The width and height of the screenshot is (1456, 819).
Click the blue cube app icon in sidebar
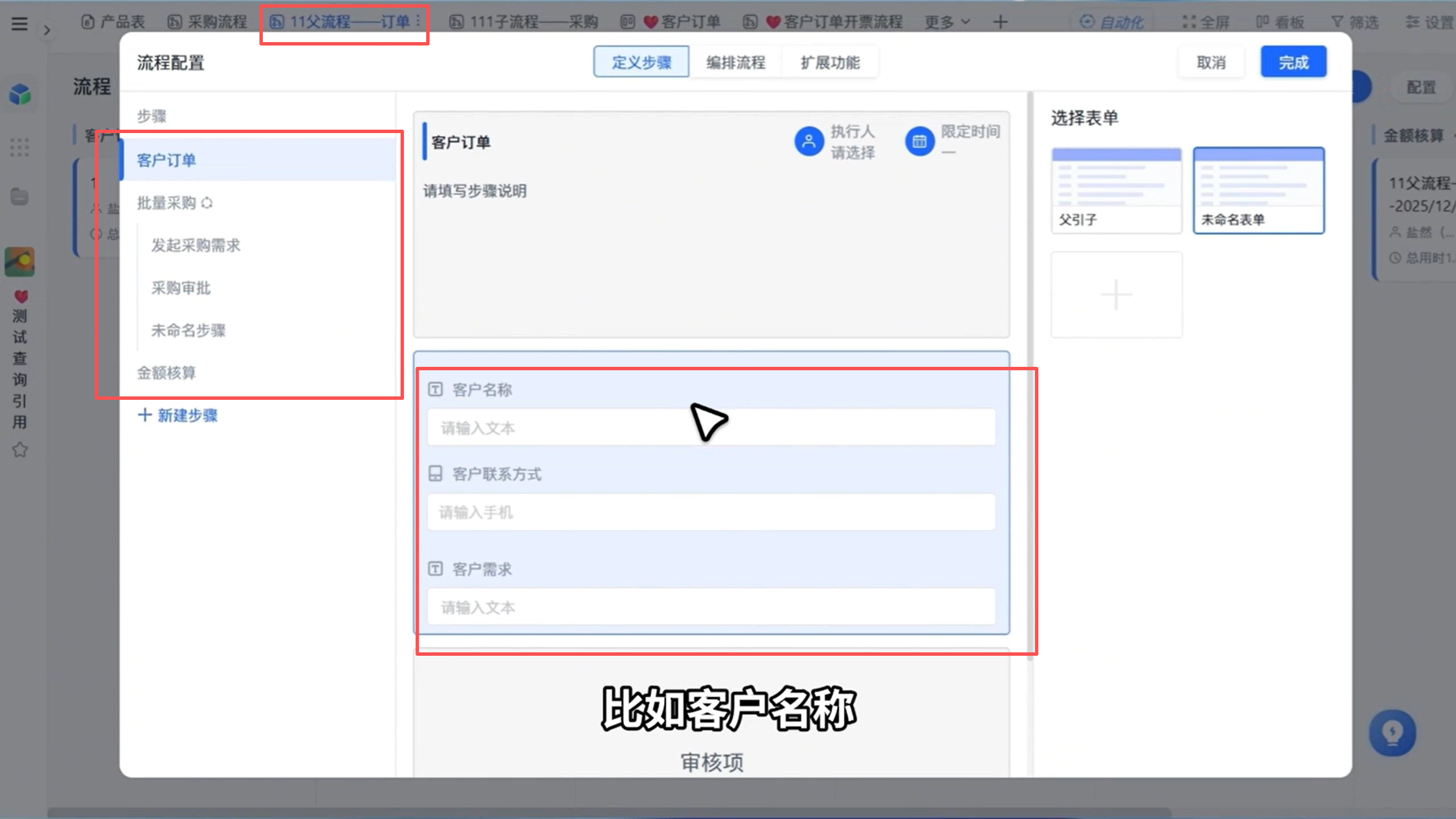[20, 94]
